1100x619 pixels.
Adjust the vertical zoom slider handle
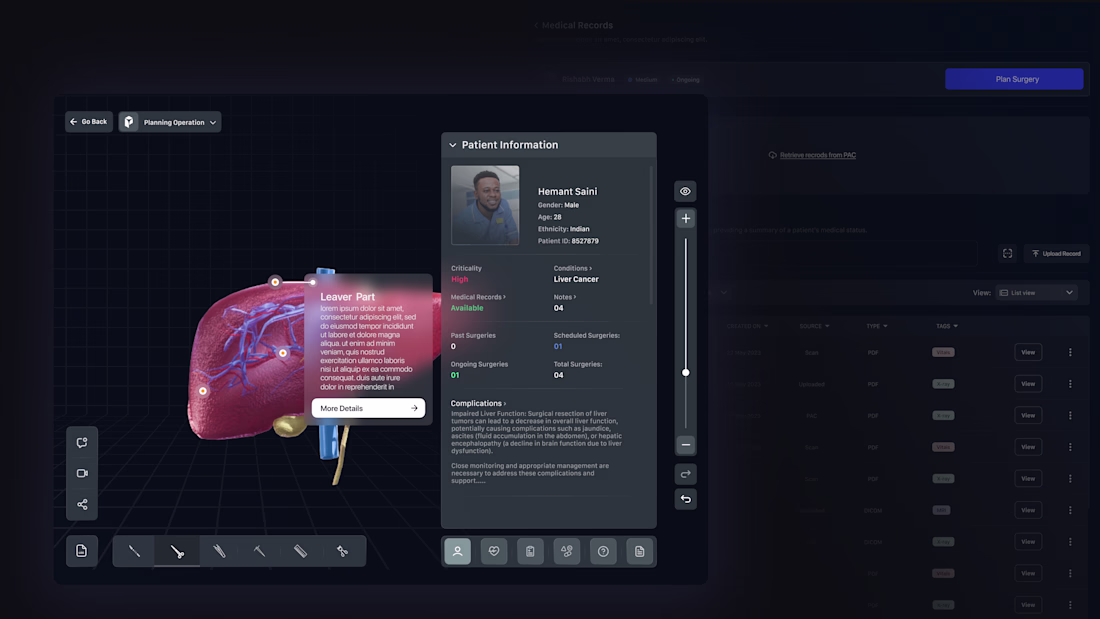(685, 373)
